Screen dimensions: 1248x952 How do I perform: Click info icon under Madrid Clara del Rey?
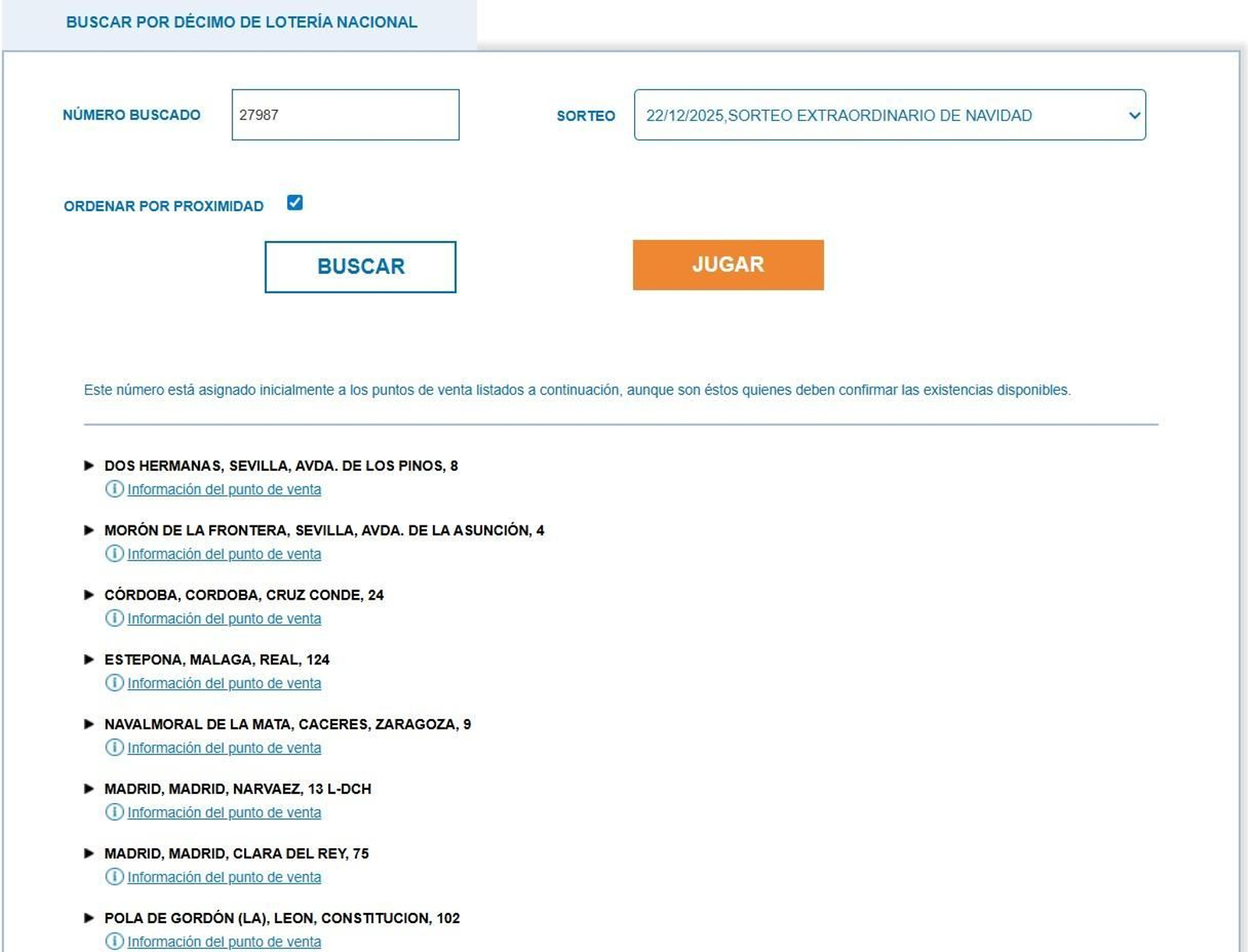click(114, 877)
